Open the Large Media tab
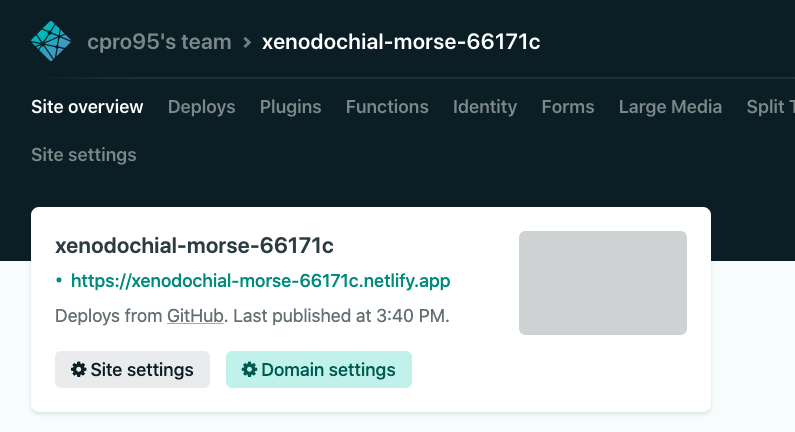The width and height of the screenshot is (795, 432). (x=670, y=107)
